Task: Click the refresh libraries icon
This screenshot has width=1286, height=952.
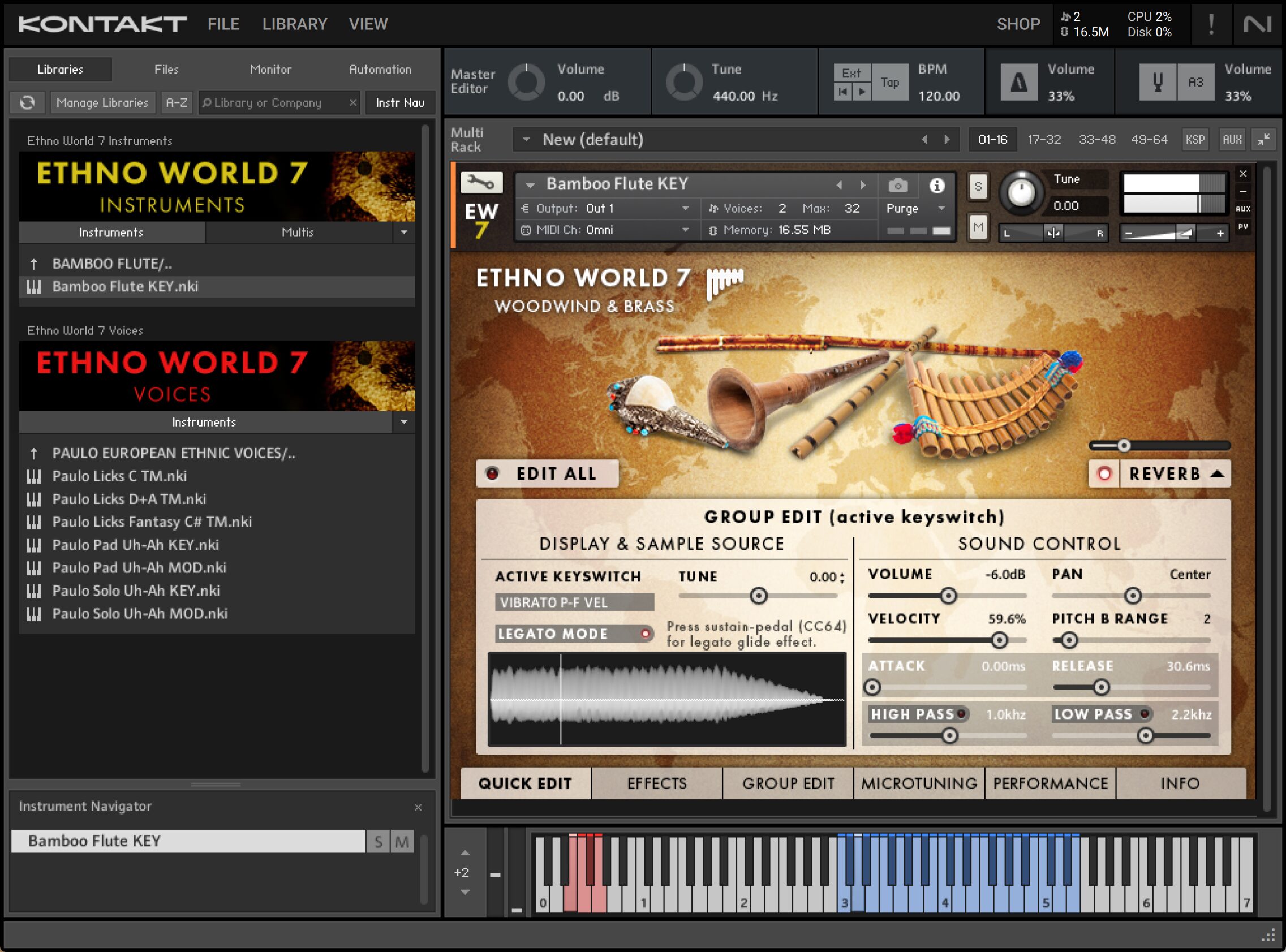Action: coord(27,102)
